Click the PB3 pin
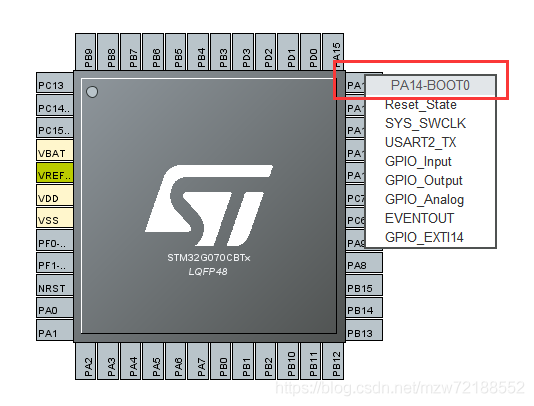This screenshot has height=406, width=534. (221, 52)
